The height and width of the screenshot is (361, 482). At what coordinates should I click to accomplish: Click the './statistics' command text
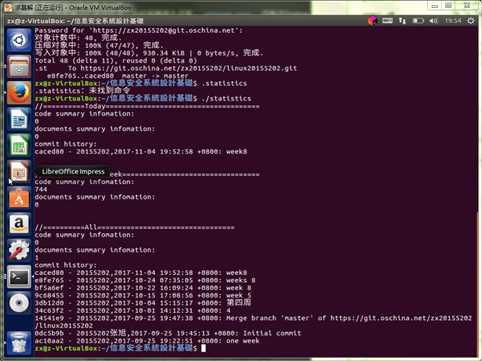226,99
